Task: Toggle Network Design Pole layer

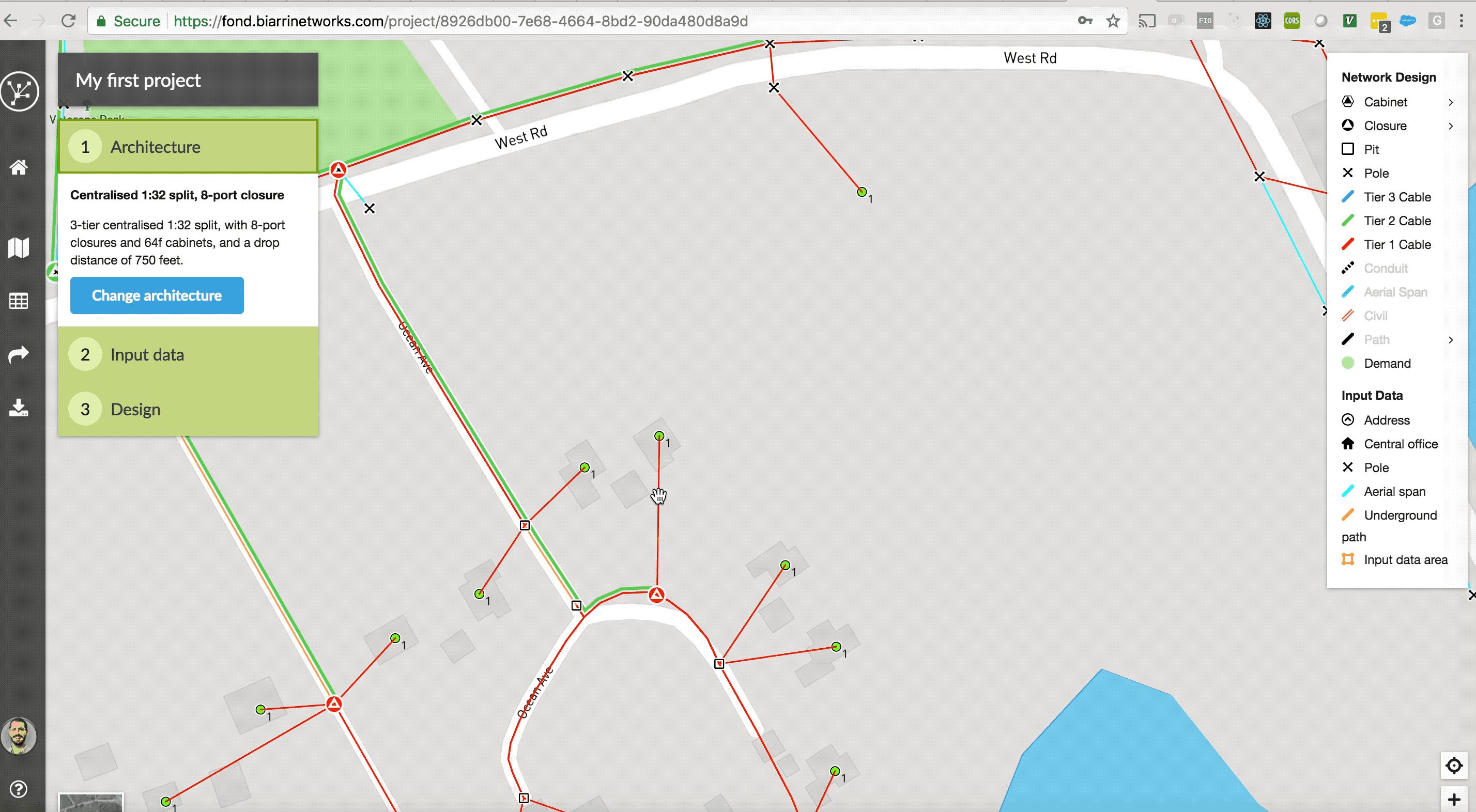Action: click(x=1376, y=173)
